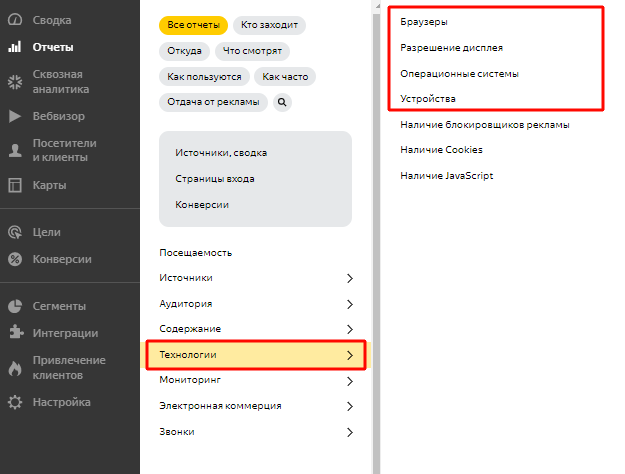Select the Все отчеты filter chip

[193, 25]
